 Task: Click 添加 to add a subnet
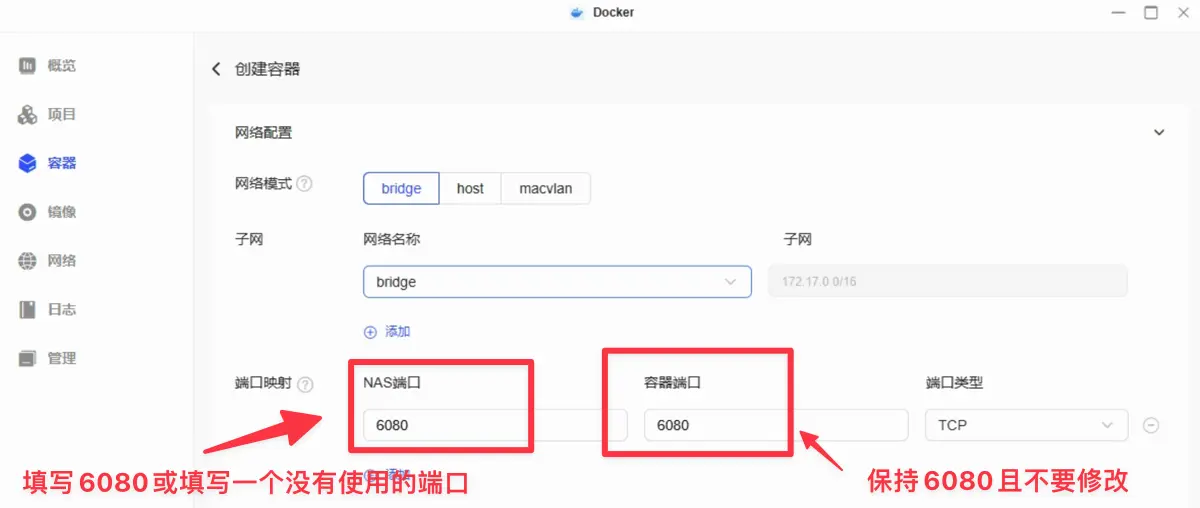(398, 332)
